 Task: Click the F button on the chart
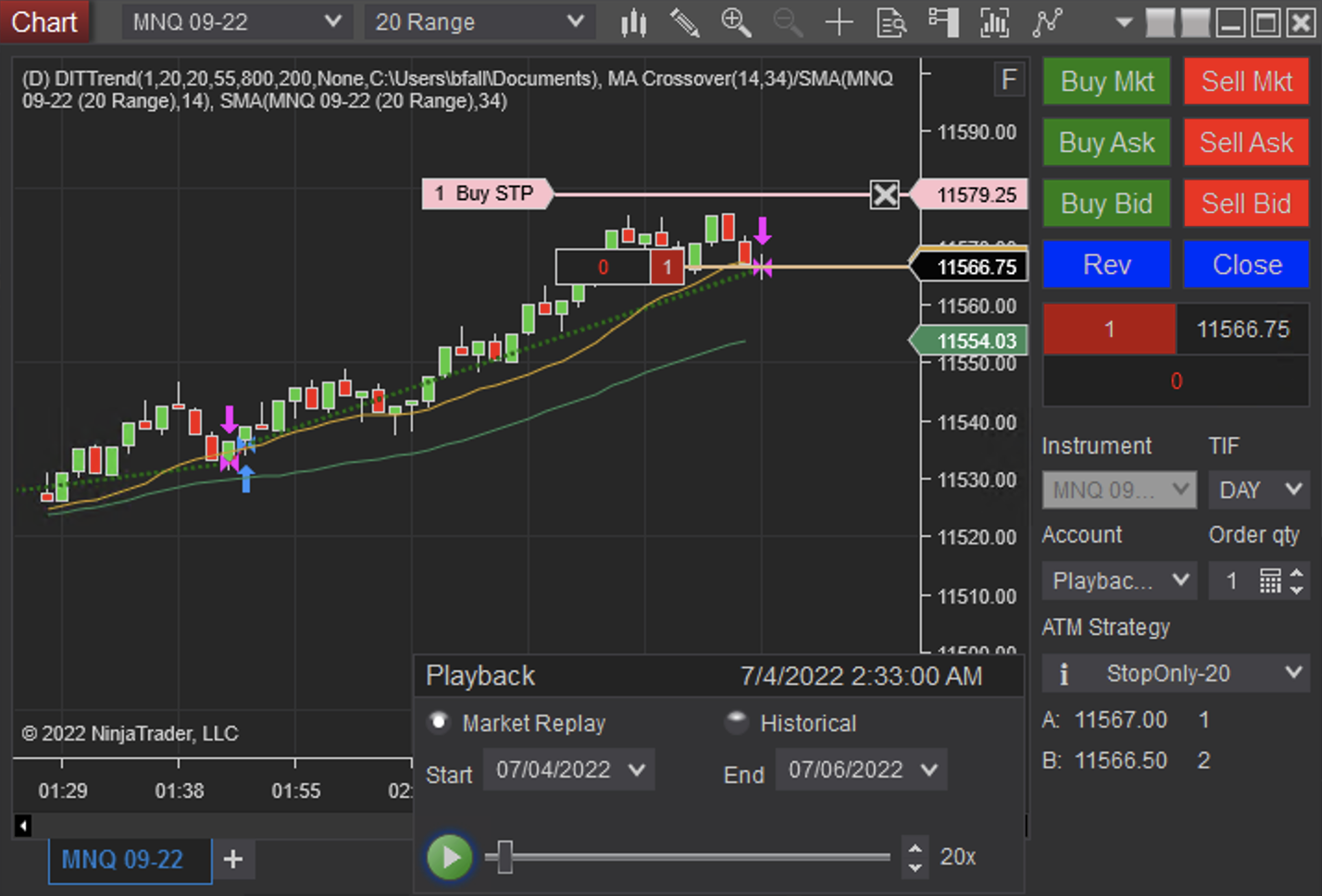(x=1009, y=80)
